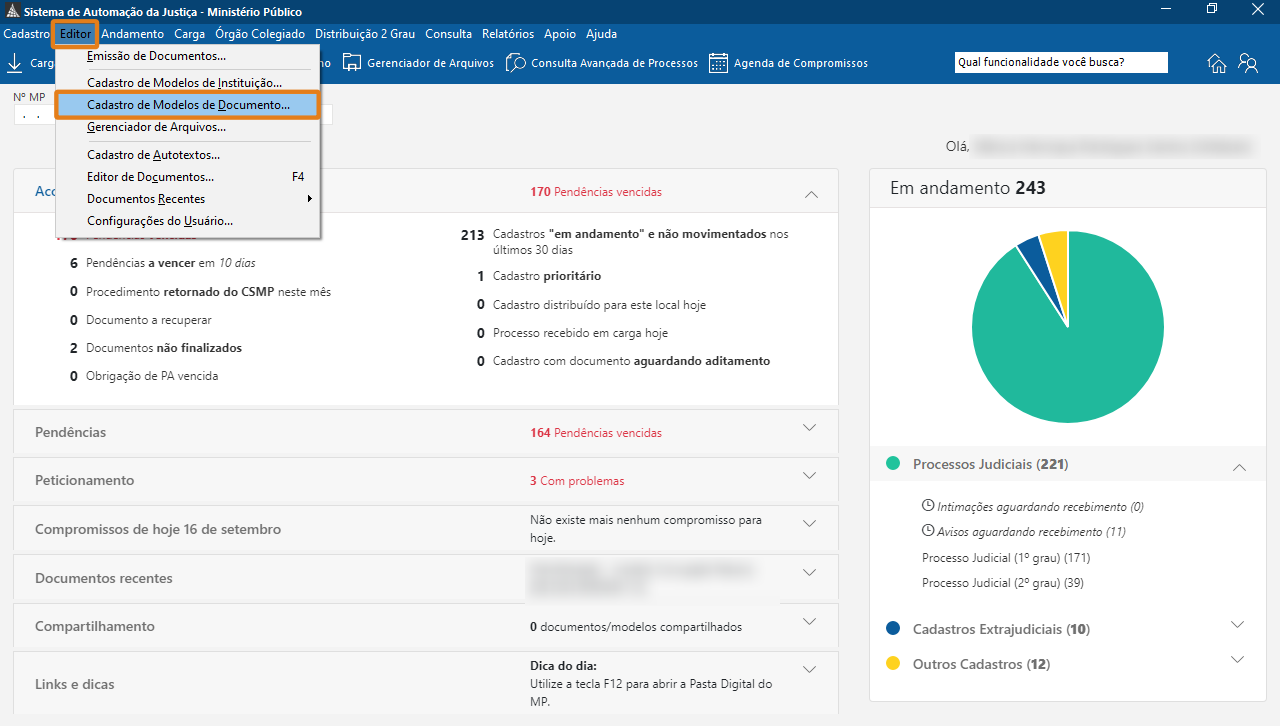Expand the Compartilhamento section
This screenshot has height=726, width=1280.
click(x=810, y=621)
